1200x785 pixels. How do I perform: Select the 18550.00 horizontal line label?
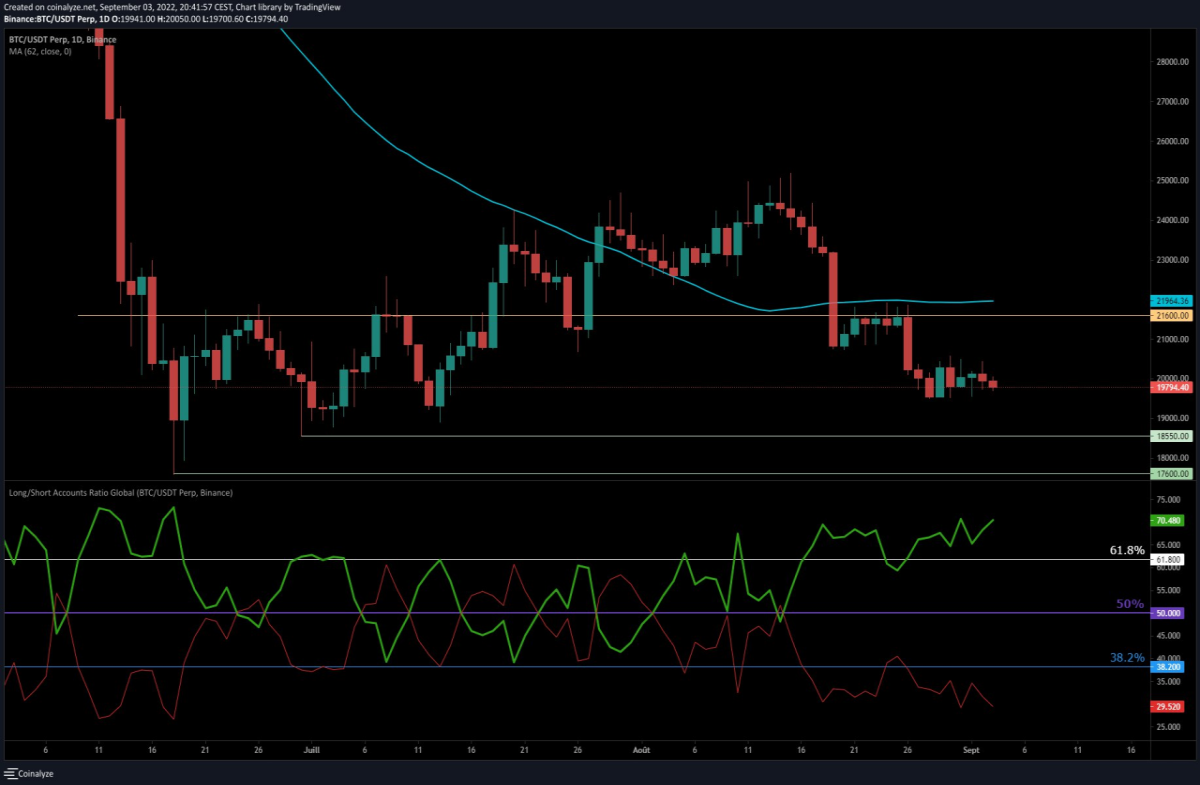pos(1169,436)
